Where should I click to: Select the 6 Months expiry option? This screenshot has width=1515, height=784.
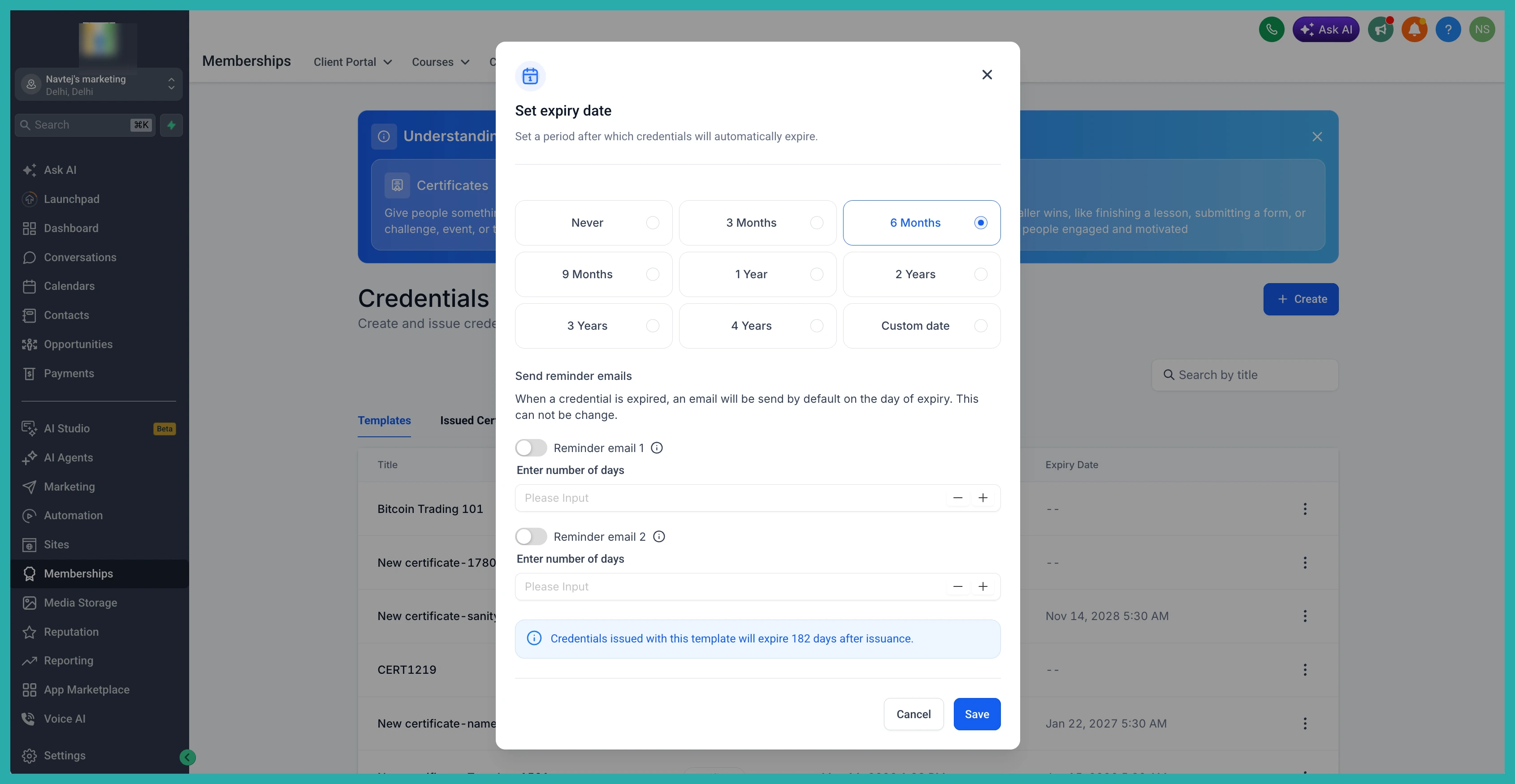point(922,223)
